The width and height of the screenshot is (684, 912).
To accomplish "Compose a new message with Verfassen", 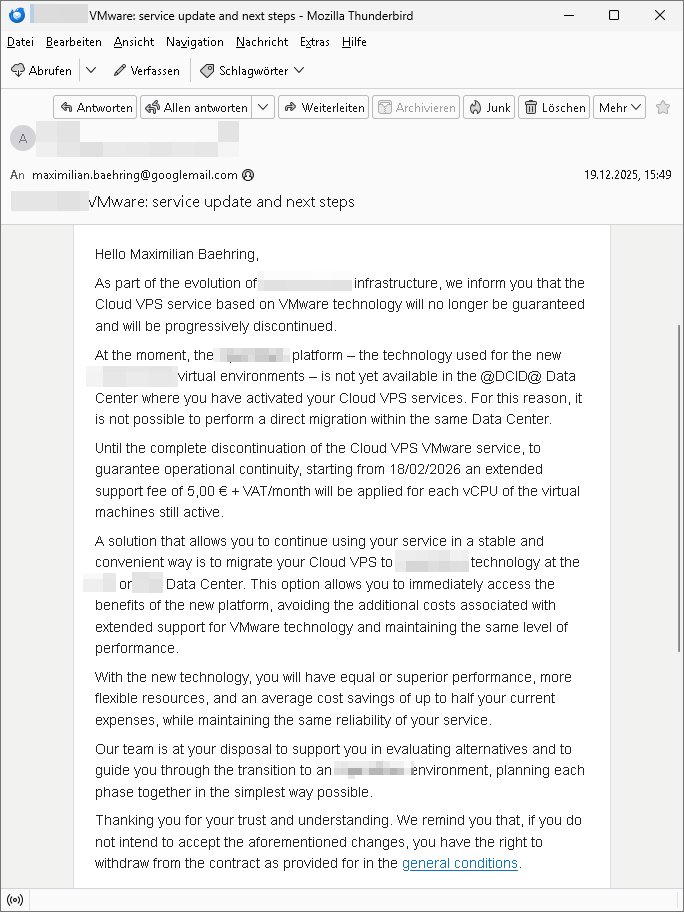I will click(147, 71).
